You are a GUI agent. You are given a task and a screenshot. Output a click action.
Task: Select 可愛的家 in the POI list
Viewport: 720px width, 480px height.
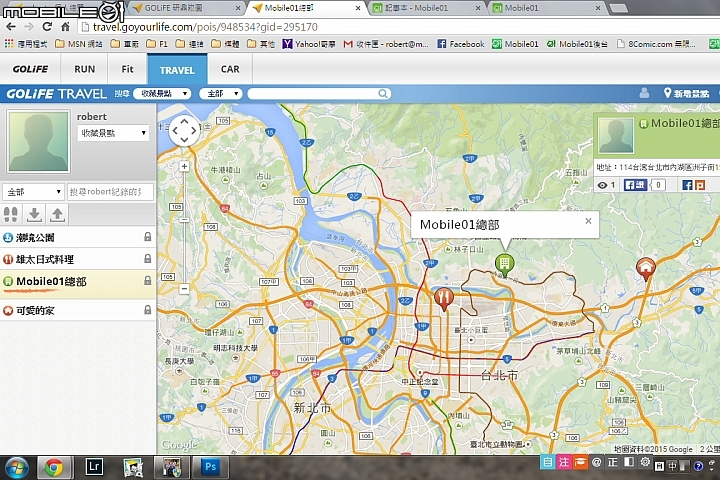click(78, 311)
